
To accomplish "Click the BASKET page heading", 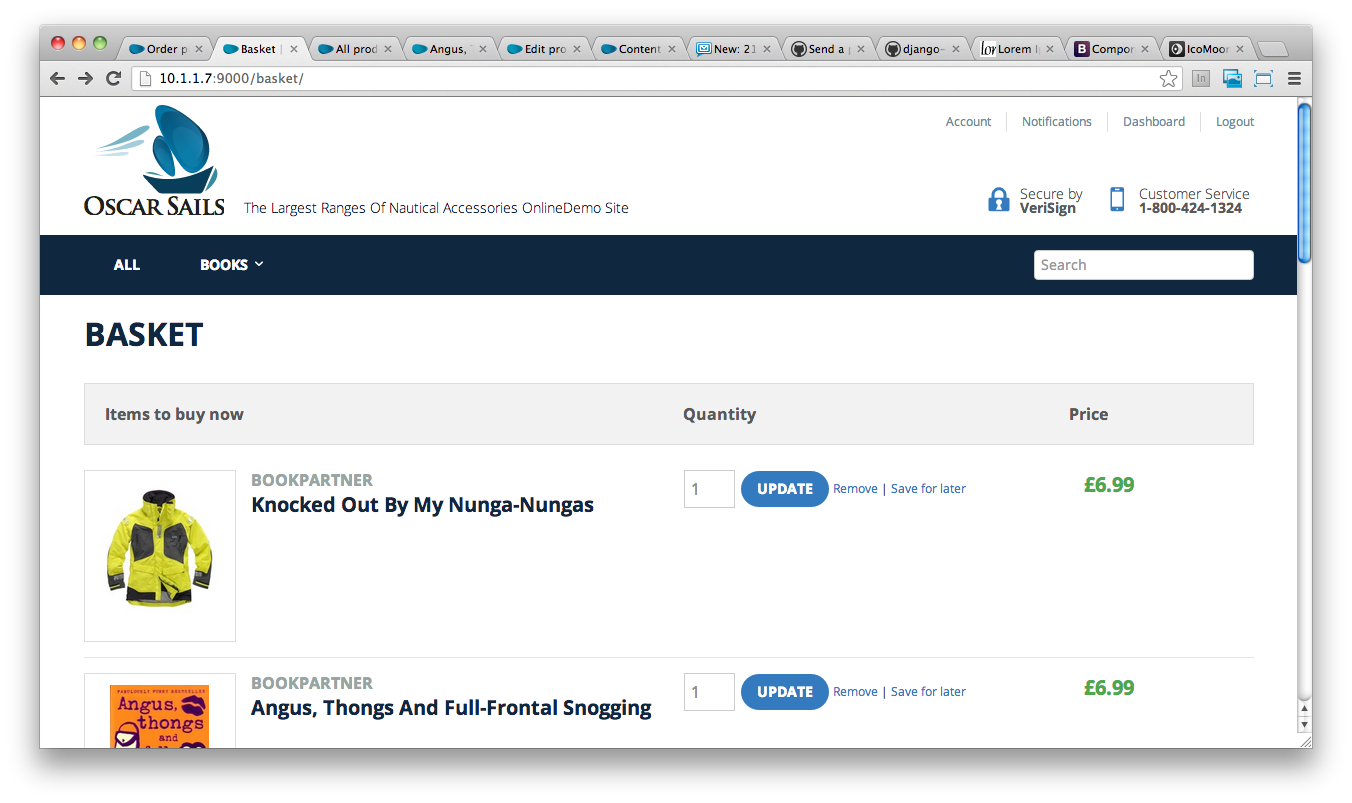I will 144,334.
